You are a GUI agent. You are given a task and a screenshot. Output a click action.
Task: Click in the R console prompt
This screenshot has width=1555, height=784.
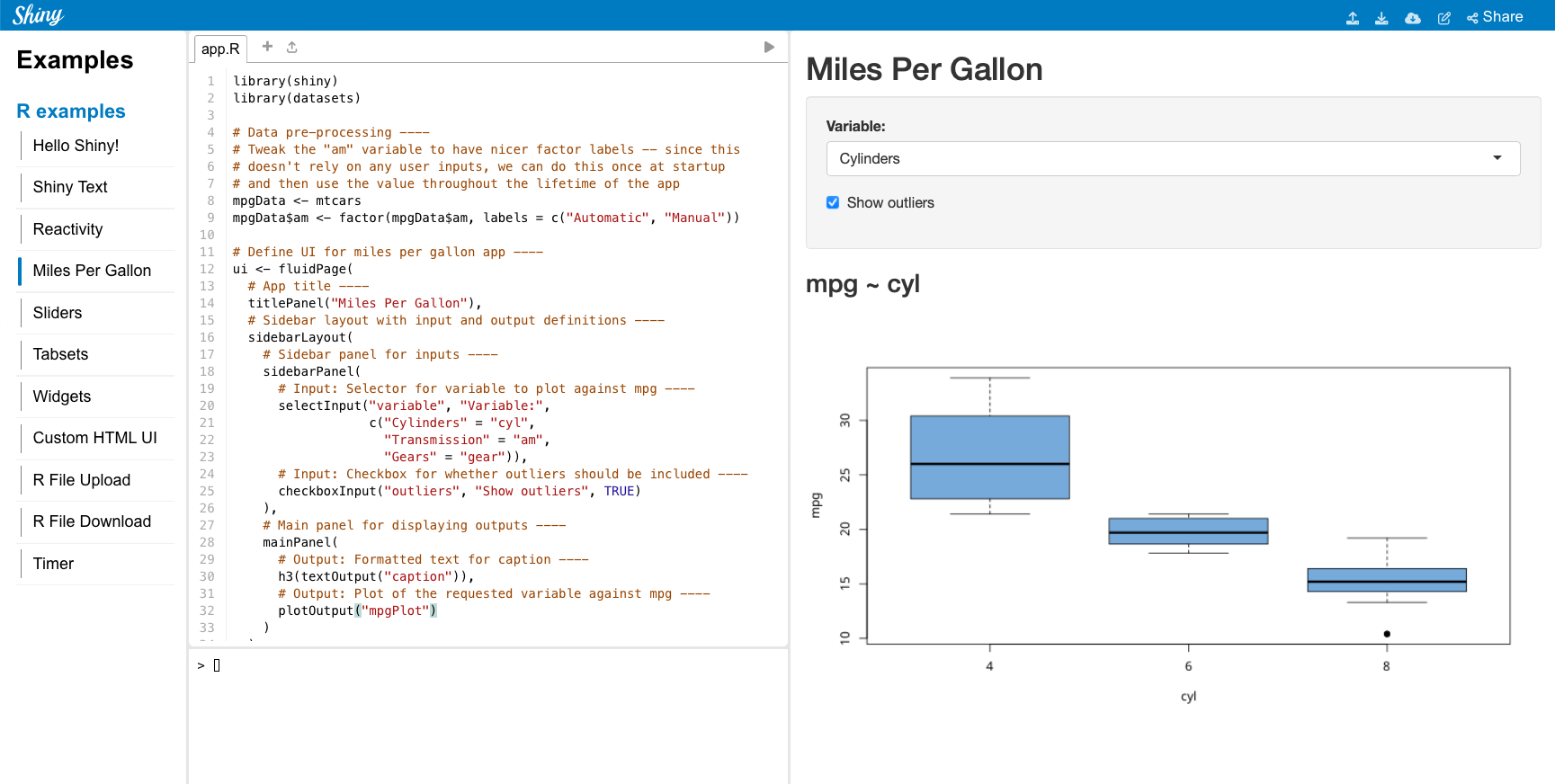pos(486,665)
